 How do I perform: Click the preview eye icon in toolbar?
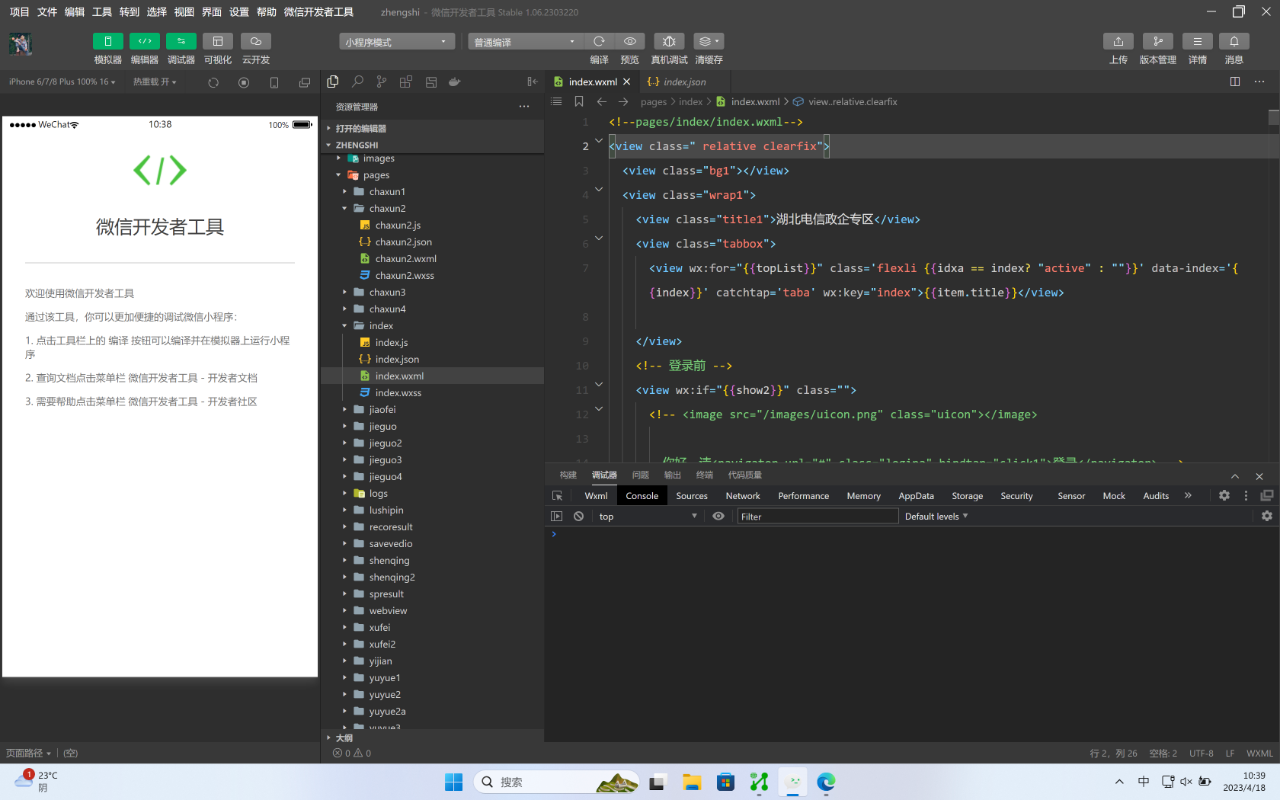[x=630, y=41]
